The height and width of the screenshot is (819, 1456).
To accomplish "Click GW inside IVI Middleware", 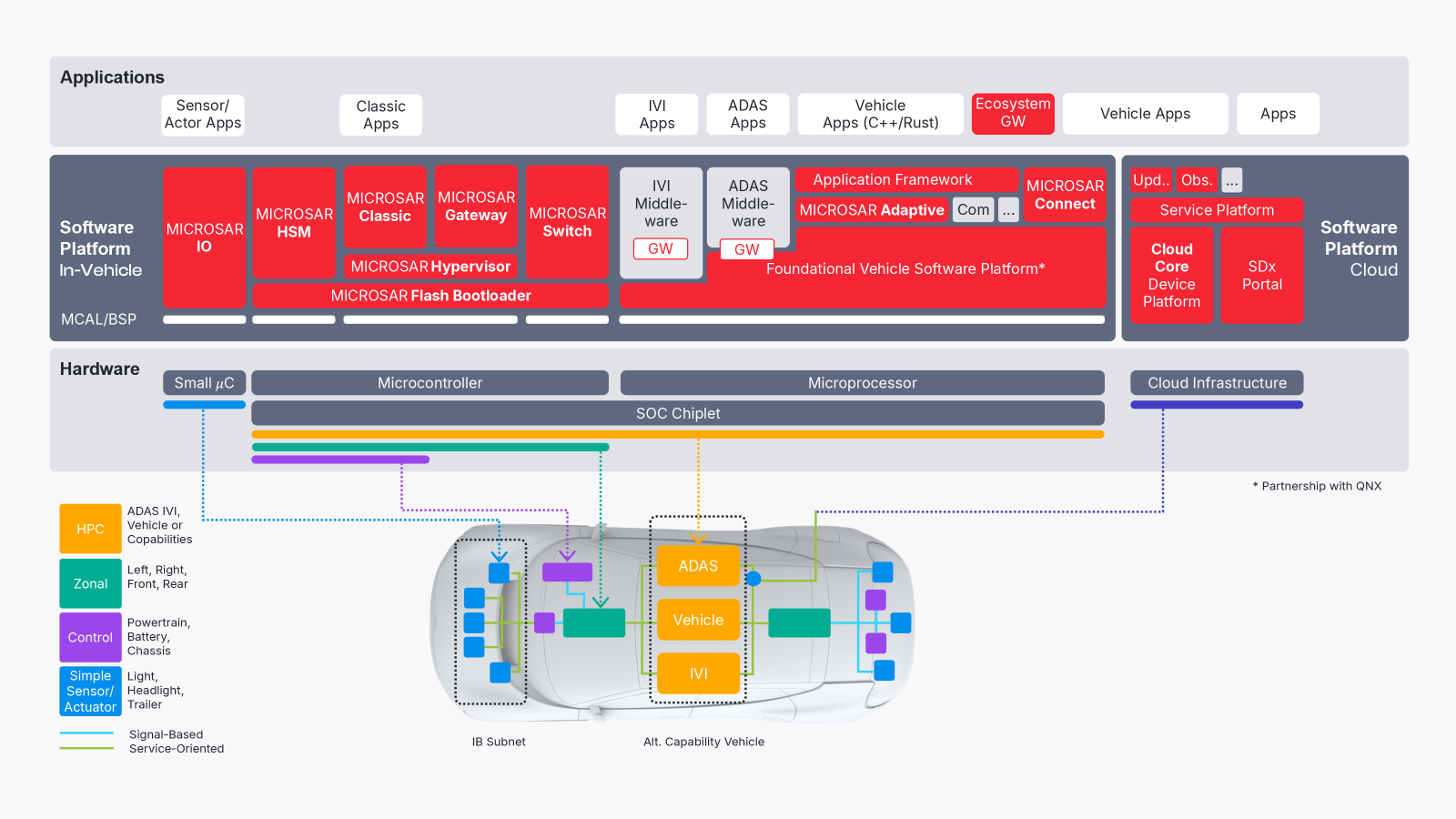I will coord(661,248).
